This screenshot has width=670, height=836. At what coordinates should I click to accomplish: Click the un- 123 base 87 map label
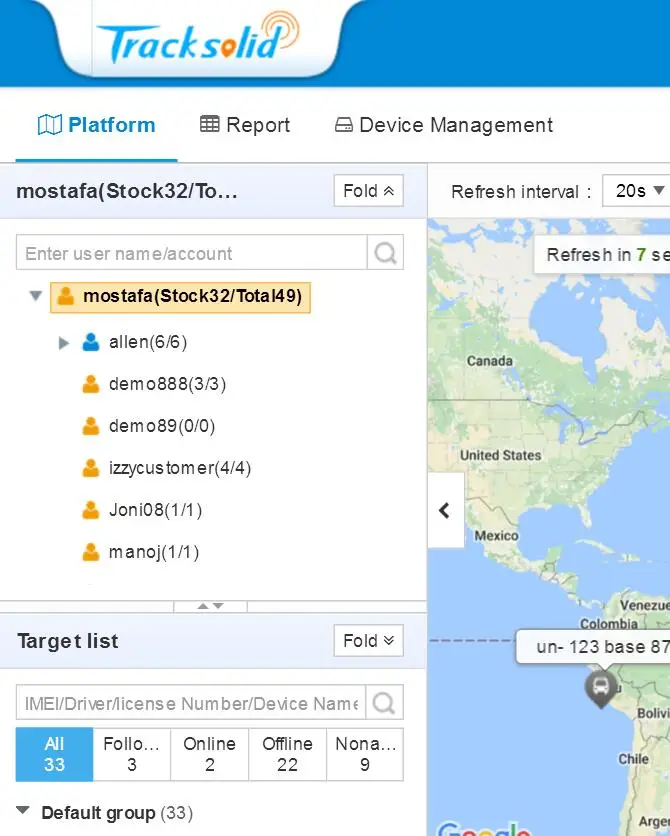593,647
